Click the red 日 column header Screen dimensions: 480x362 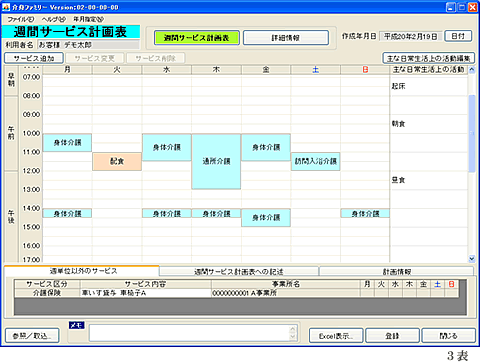click(x=365, y=70)
